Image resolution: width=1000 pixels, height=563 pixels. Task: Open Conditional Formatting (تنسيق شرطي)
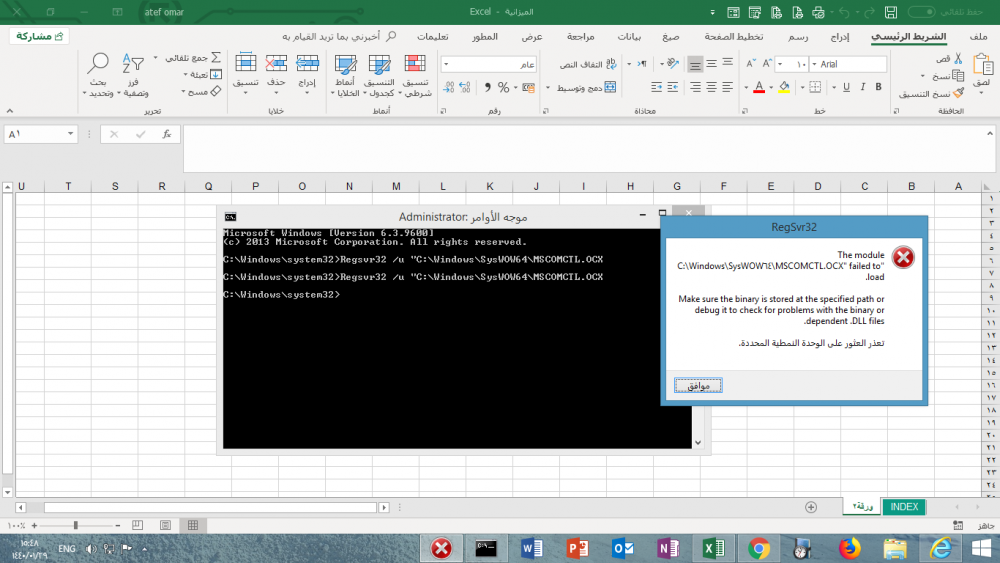[x=415, y=75]
